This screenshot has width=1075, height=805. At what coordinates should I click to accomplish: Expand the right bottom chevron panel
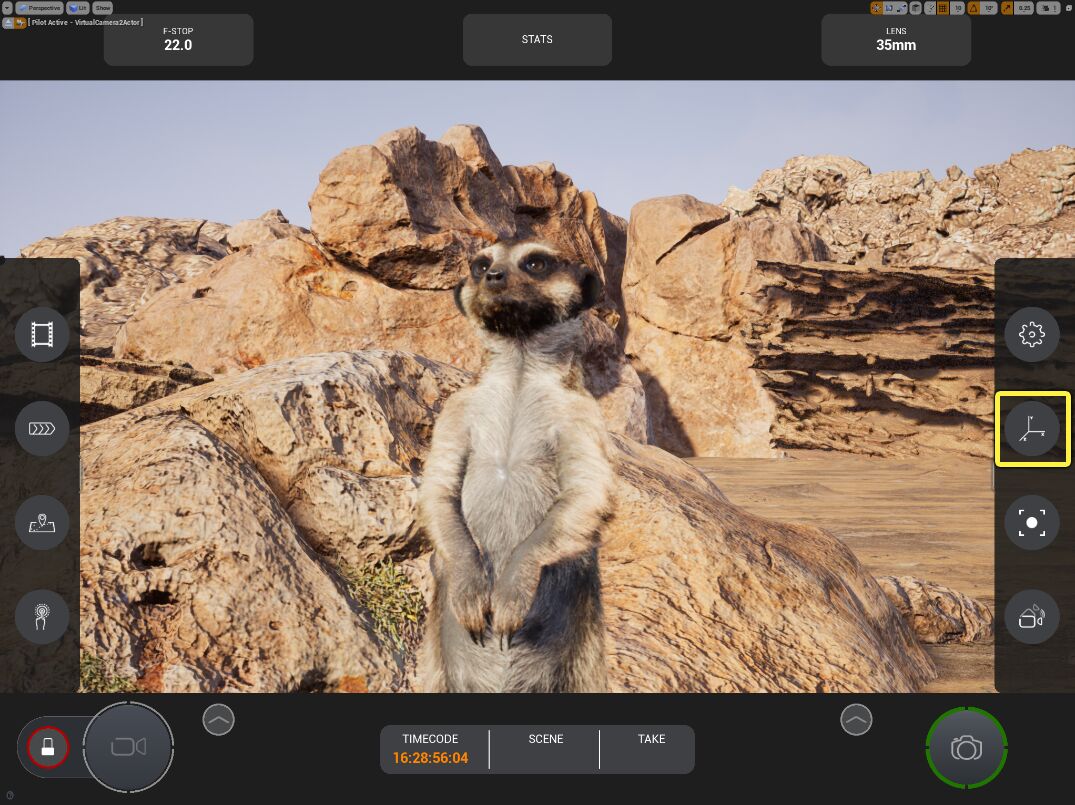[856, 719]
